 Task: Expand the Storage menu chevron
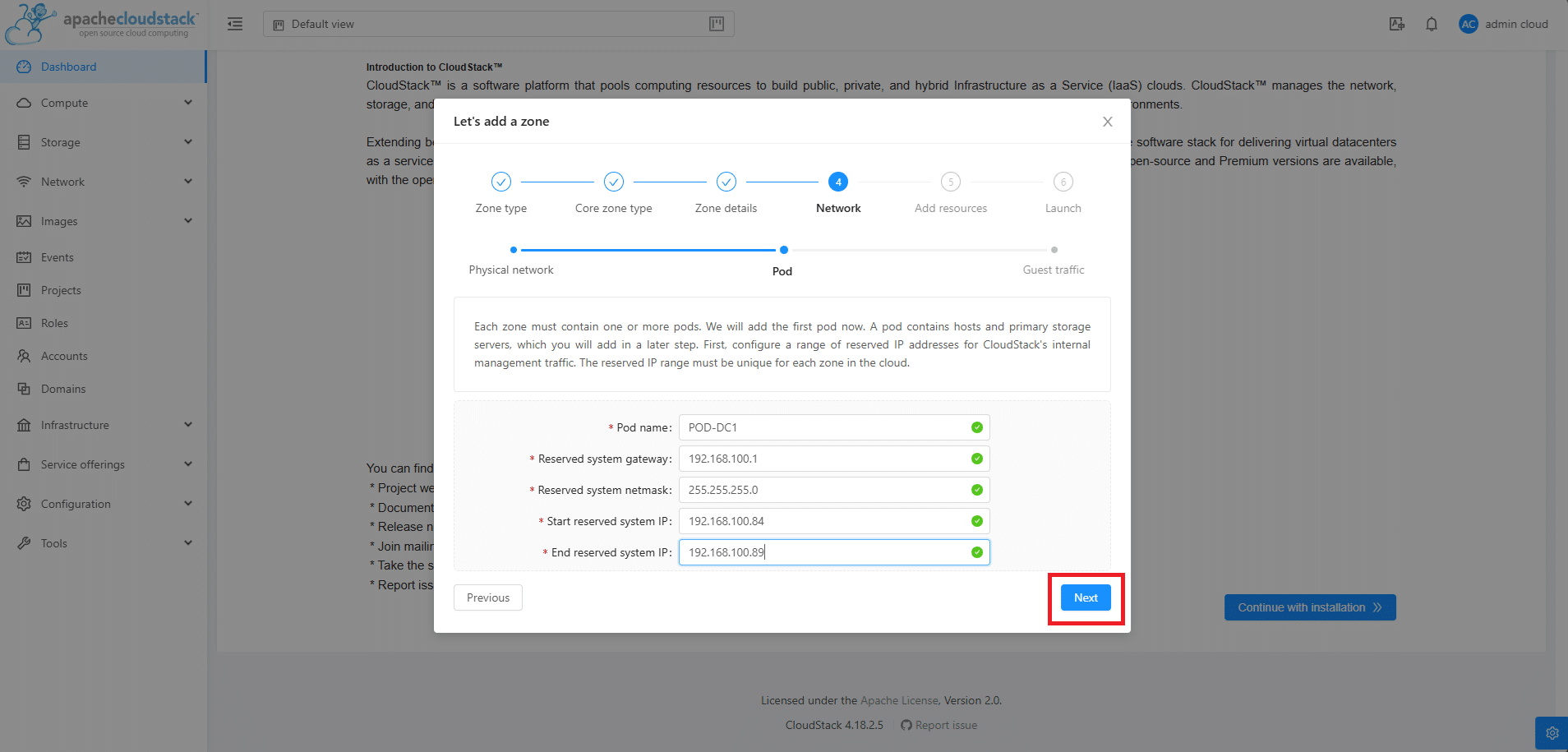(188, 142)
